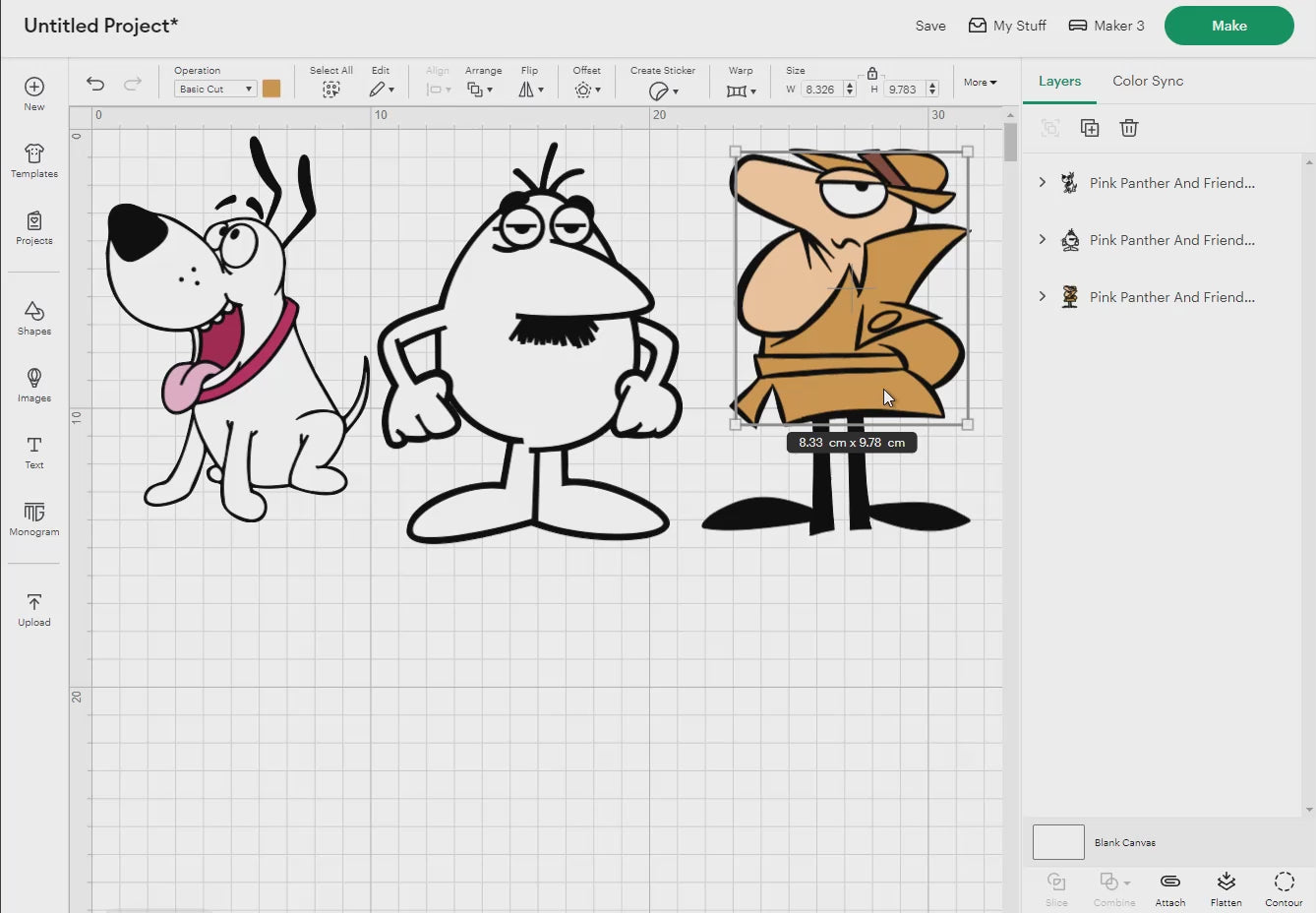The image size is (1316, 913).
Task: Open the Align dropdown
Action: point(438,90)
